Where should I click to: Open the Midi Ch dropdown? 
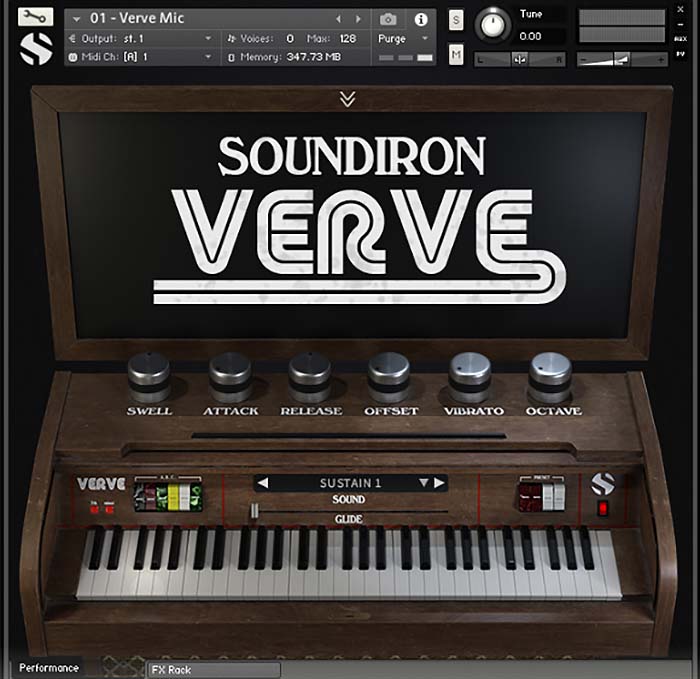click(x=208, y=57)
